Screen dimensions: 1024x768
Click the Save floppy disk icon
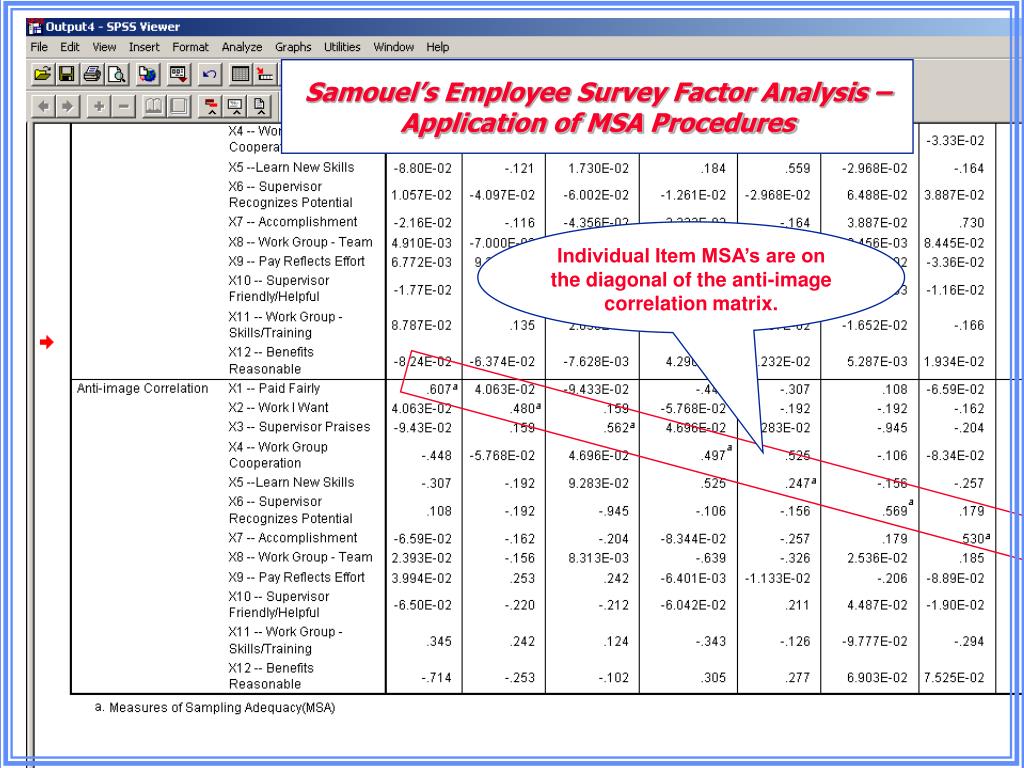[x=67, y=74]
